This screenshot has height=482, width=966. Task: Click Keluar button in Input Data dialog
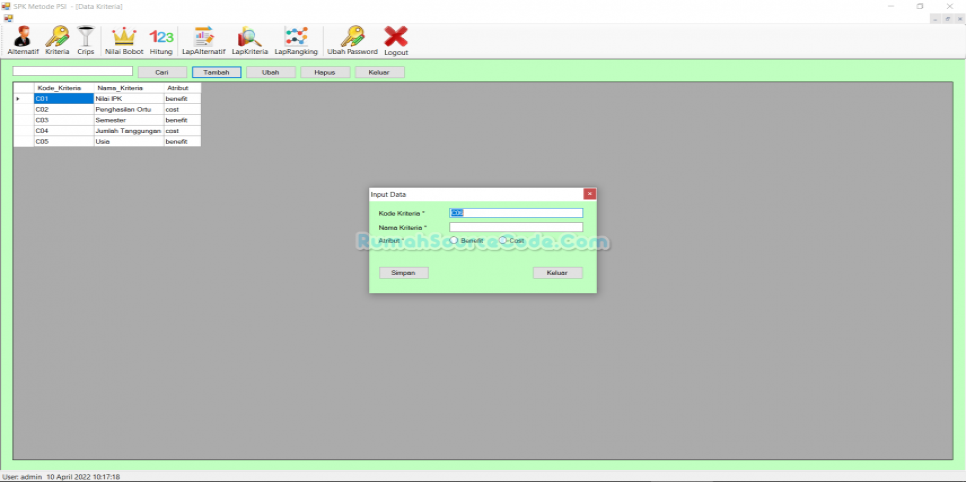click(x=557, y=273)
